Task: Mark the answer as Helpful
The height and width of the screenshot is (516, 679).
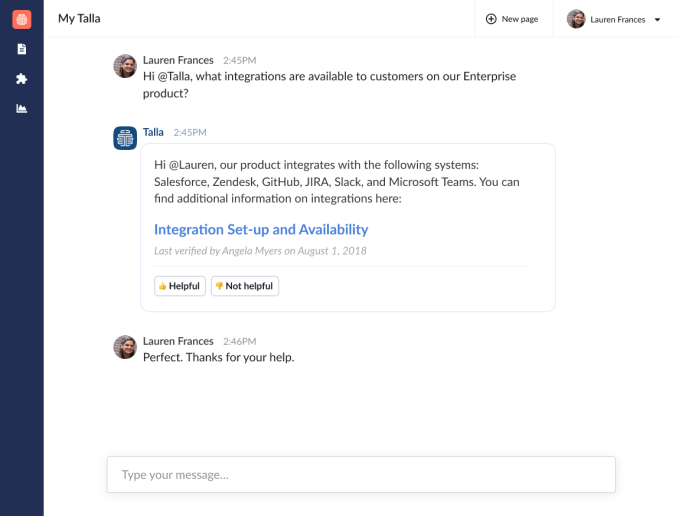Action: point(180,286)
